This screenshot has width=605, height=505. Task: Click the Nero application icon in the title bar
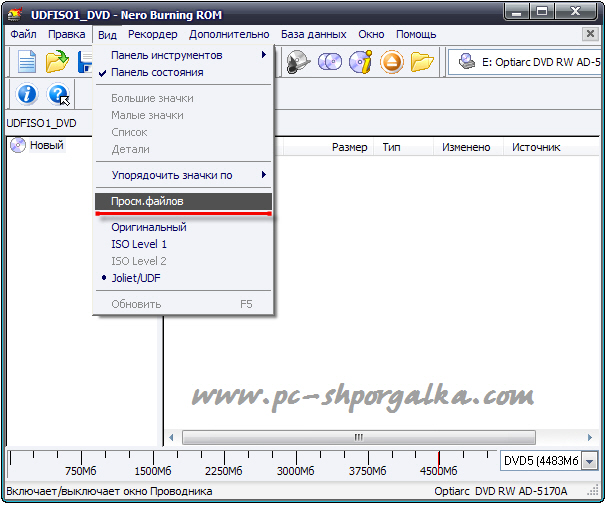(15, 15)
